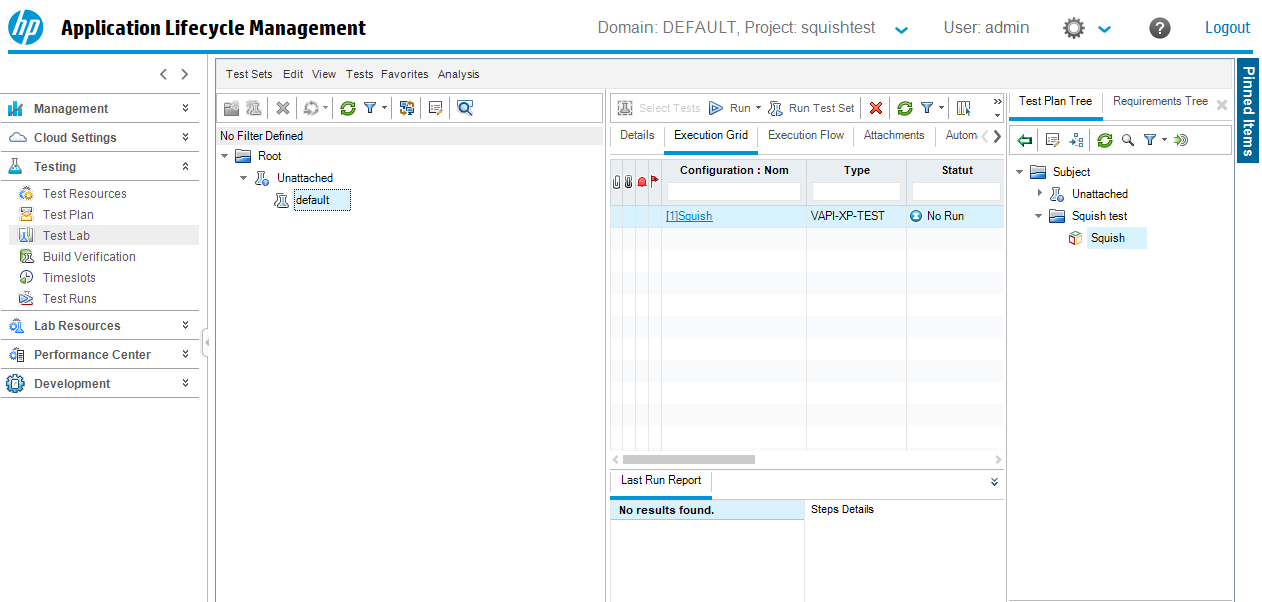Toggle the Pinned Items side panel
Screen dimensions: 1262x602
tap(1248, 110)
